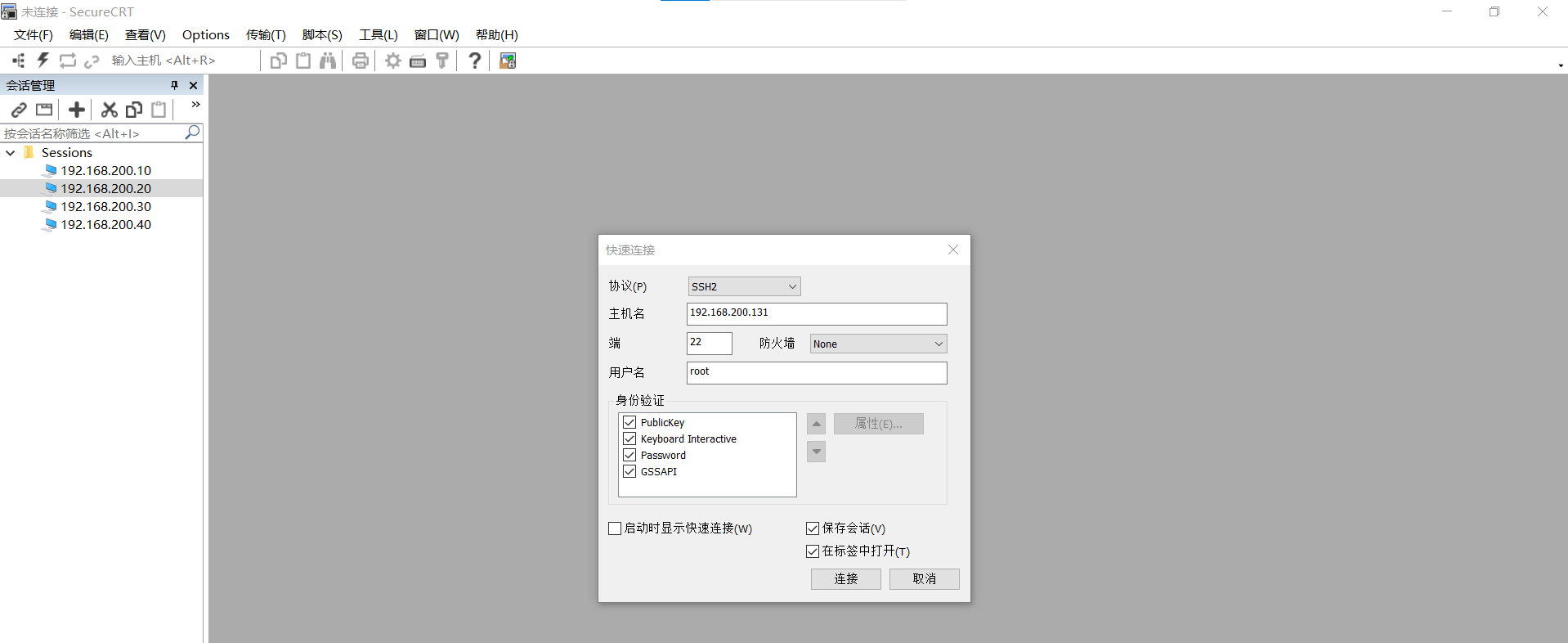
Task: Click the port field showing 22
Action: click(x=709, y=343)
